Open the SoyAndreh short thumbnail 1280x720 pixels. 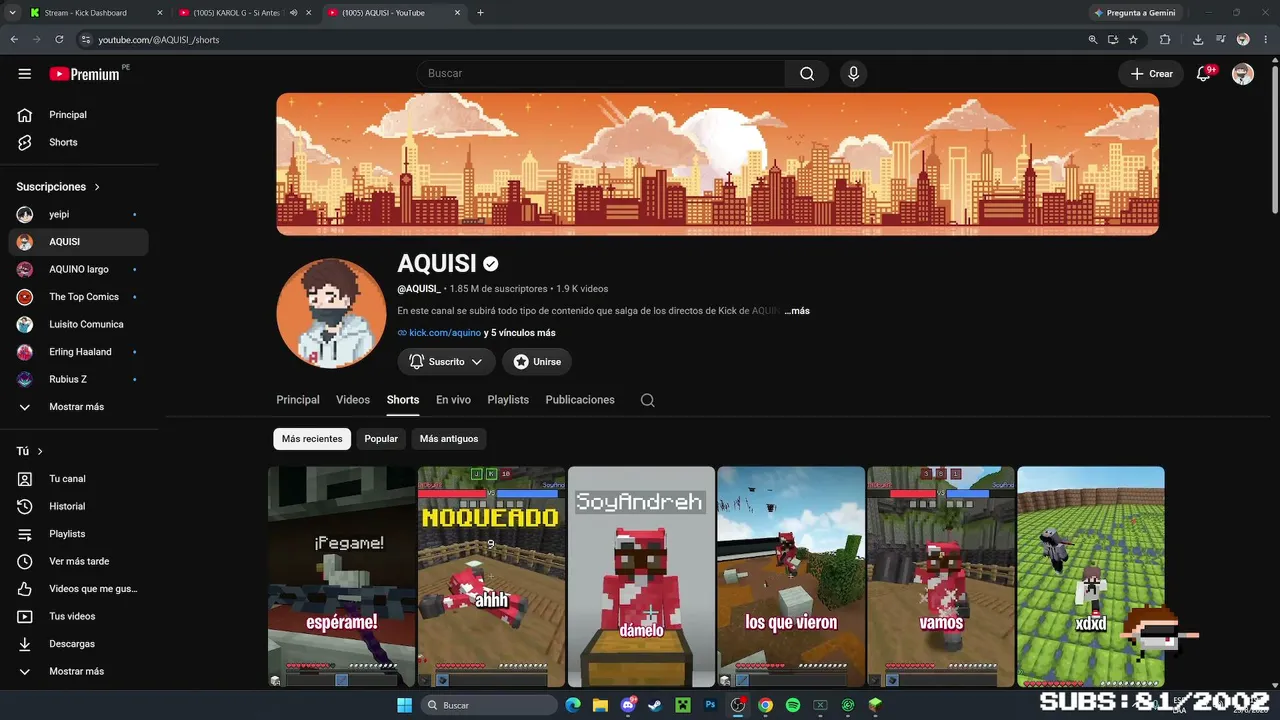(641, 577)
